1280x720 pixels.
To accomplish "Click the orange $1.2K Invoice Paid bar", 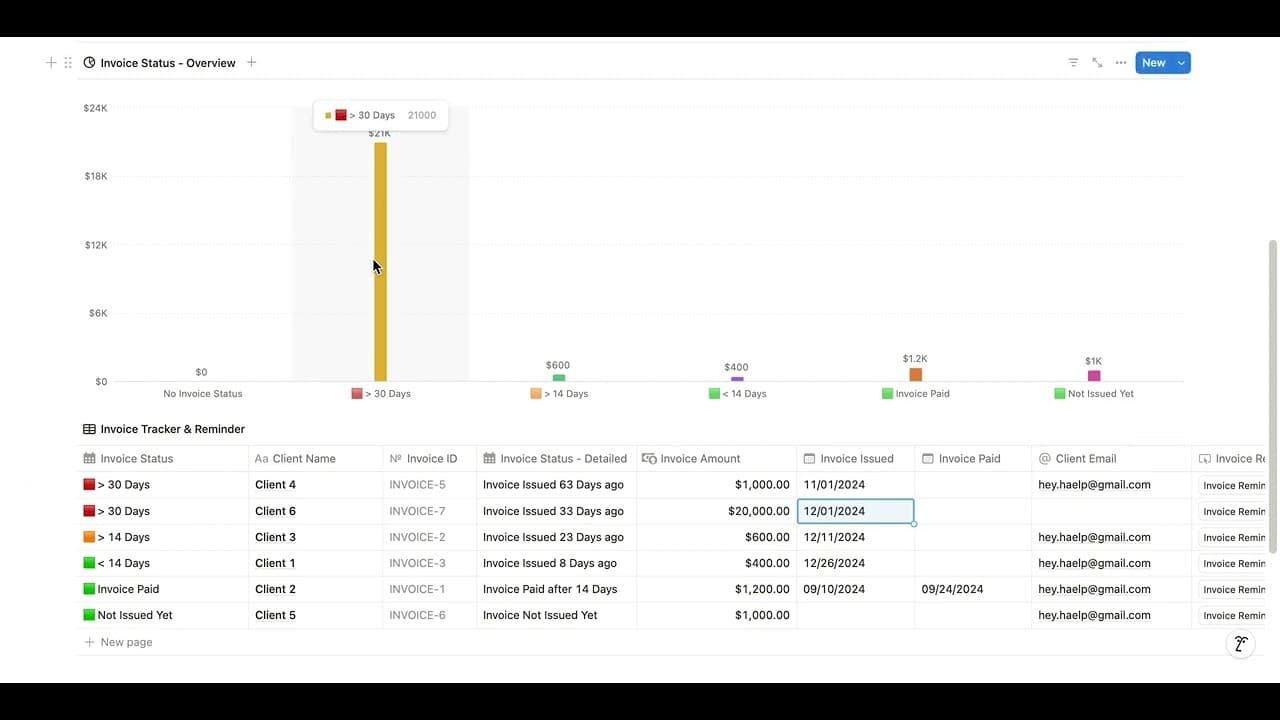I will pos(915,374).
